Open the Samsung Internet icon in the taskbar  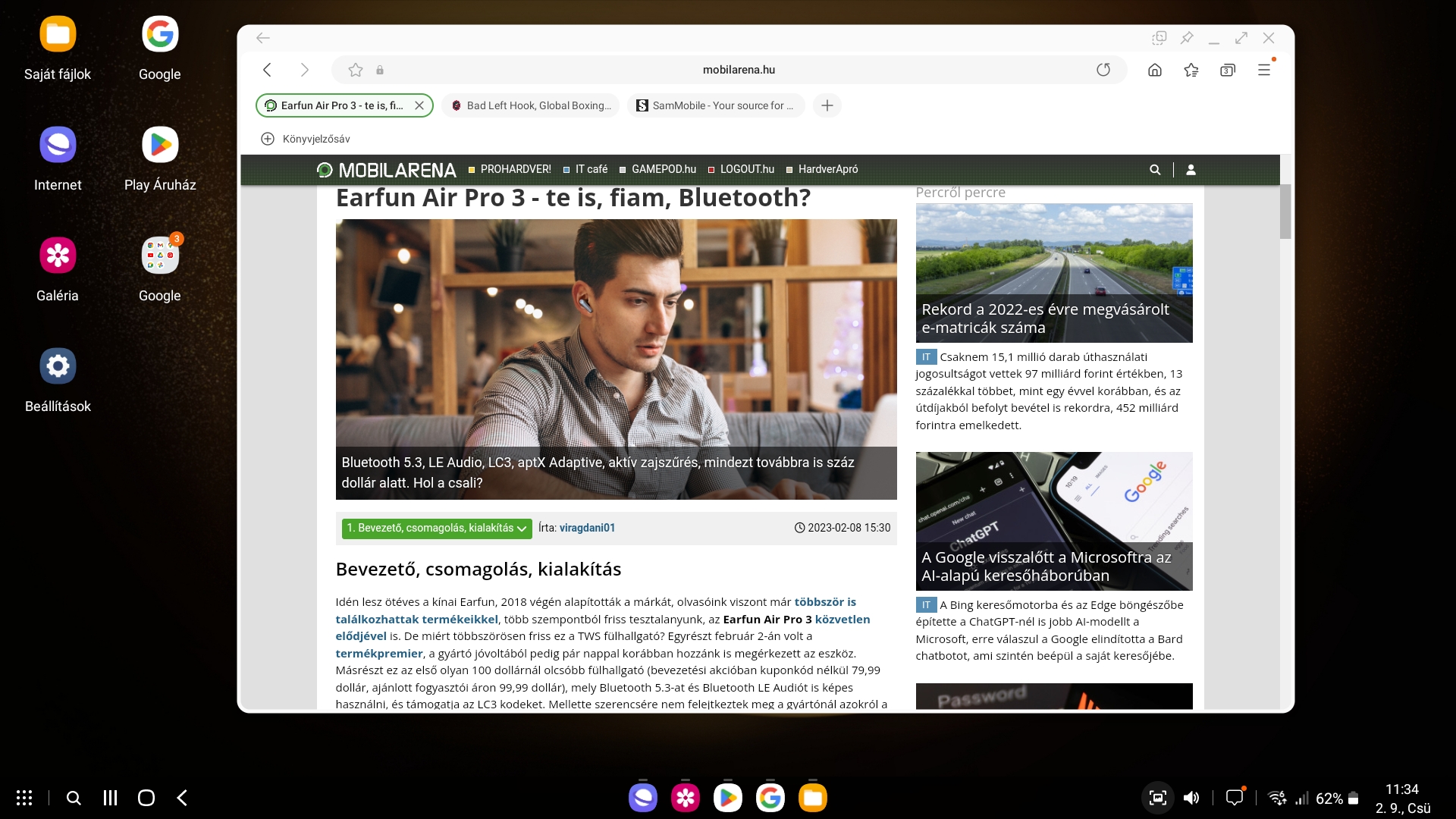coord(643,798)
